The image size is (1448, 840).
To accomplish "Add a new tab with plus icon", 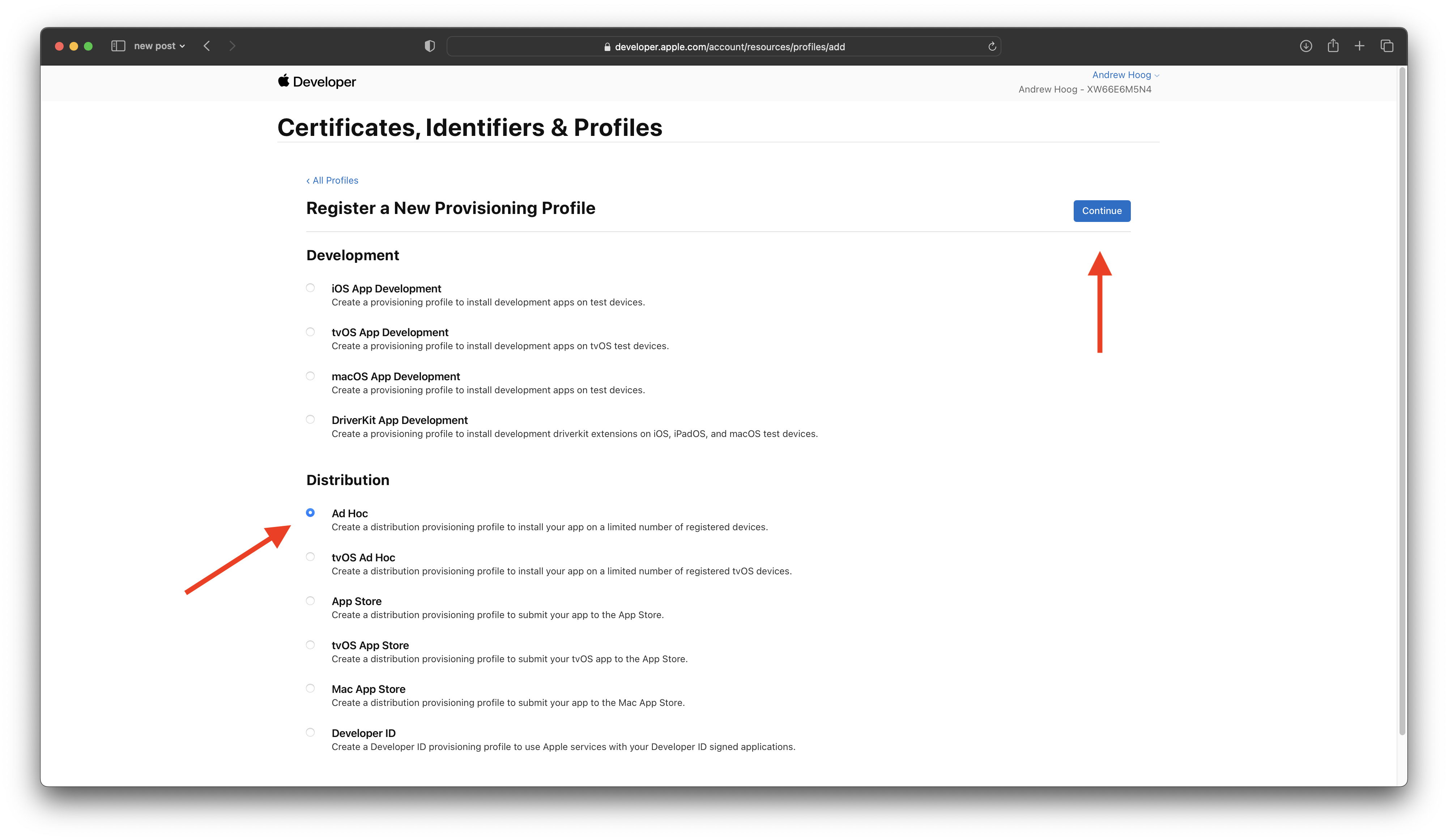I will pos(1359,46).
